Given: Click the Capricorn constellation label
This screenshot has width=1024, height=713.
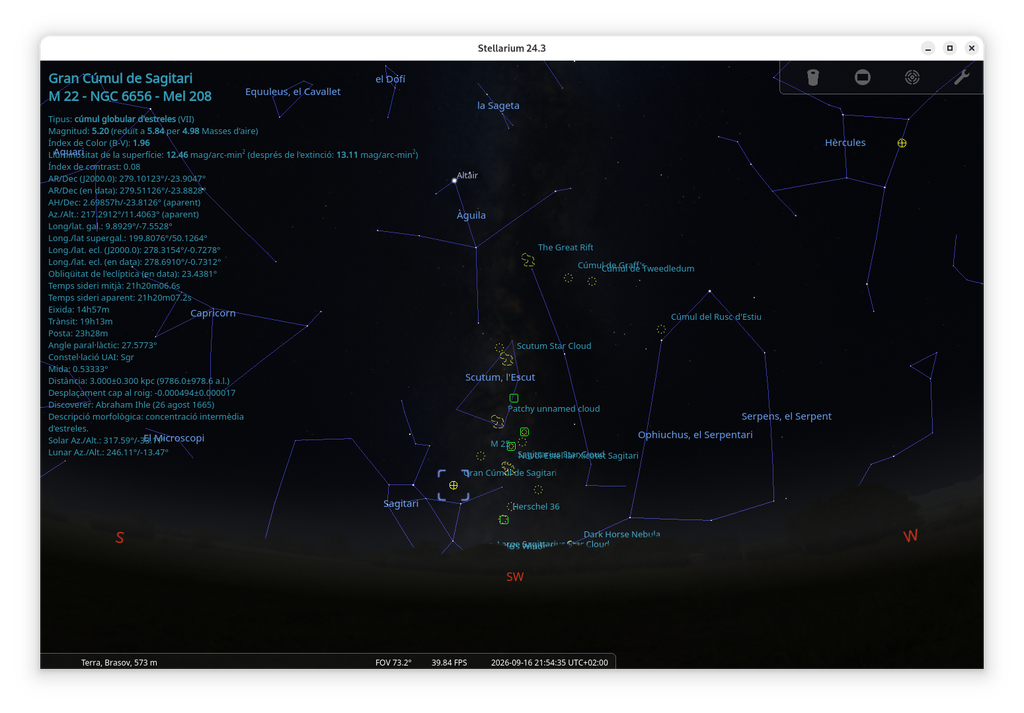Looking at the screenshot, I should [213, 313].
